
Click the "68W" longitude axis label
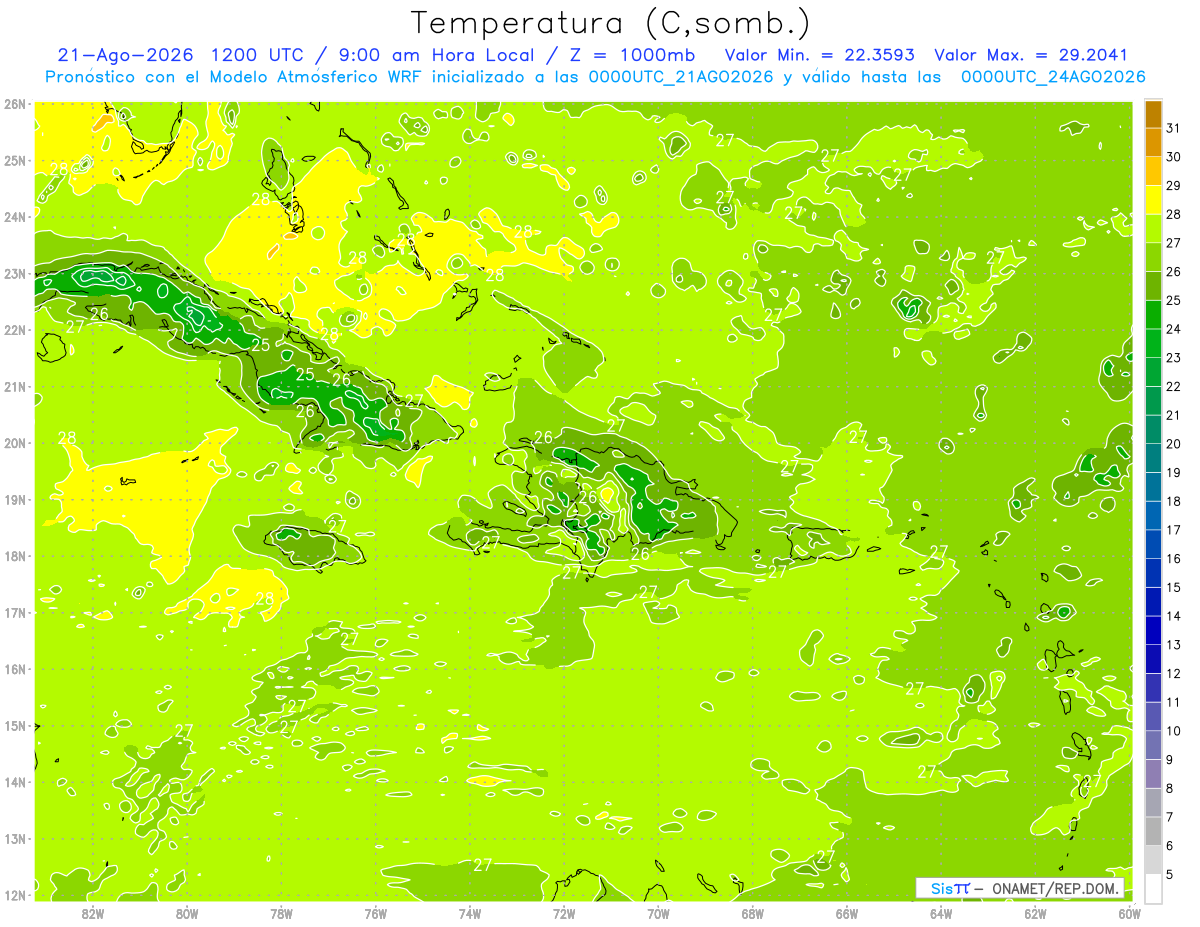point(752,913)
